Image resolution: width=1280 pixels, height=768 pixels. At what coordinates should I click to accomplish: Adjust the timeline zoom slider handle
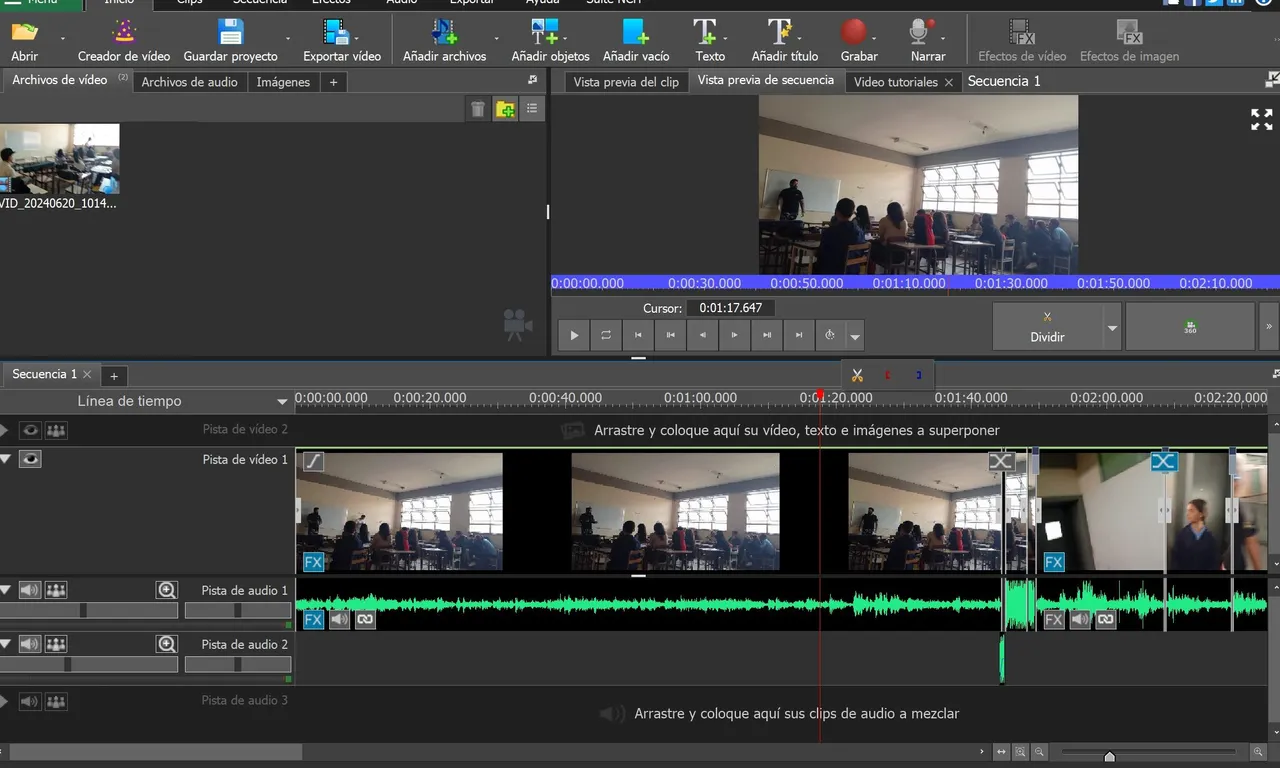click(1109, 756)
